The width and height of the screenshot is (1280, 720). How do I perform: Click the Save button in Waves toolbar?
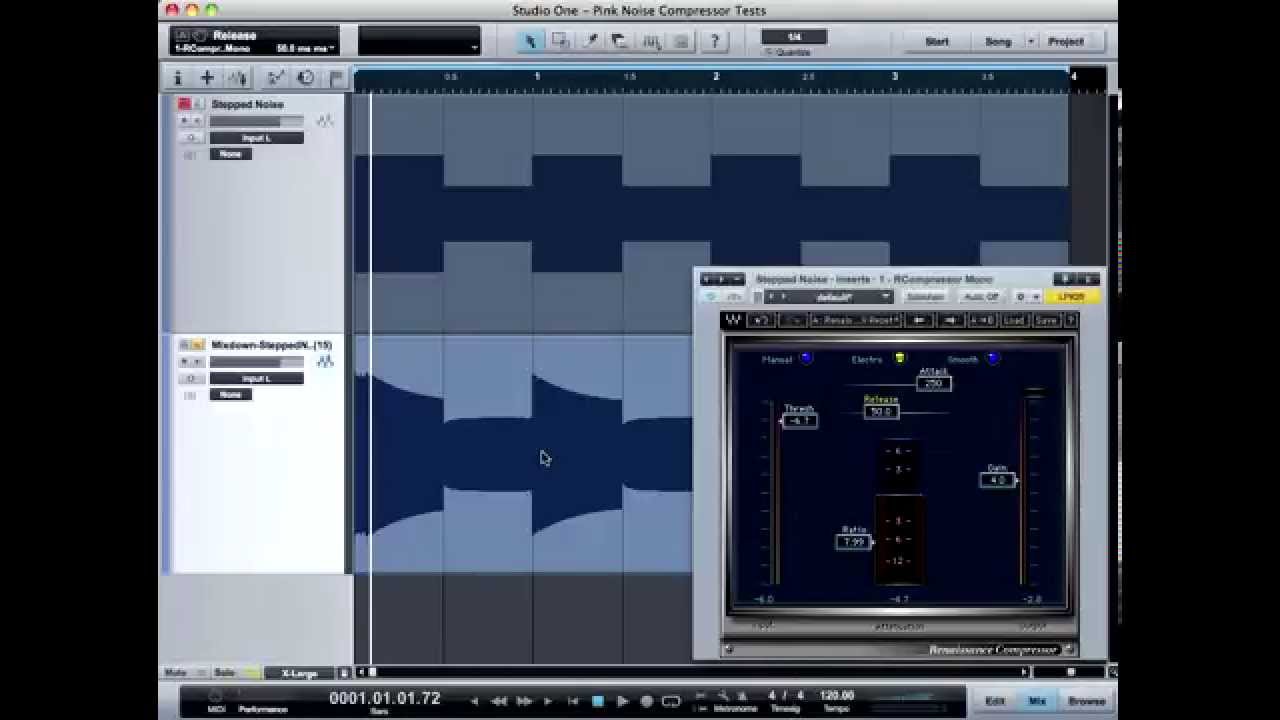click(x=1045, y=320)
